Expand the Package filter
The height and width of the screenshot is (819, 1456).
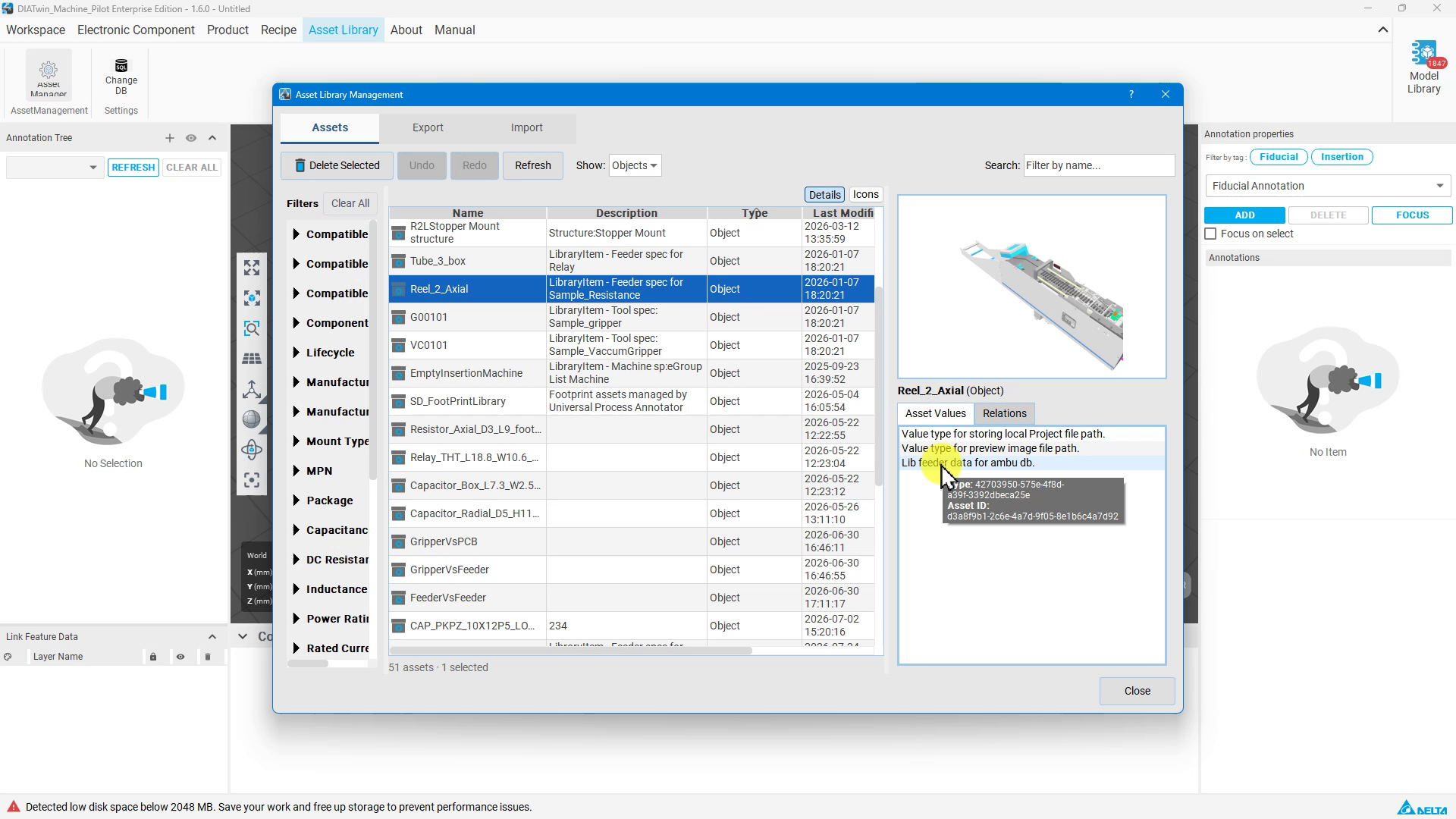[x=296, y=500]
